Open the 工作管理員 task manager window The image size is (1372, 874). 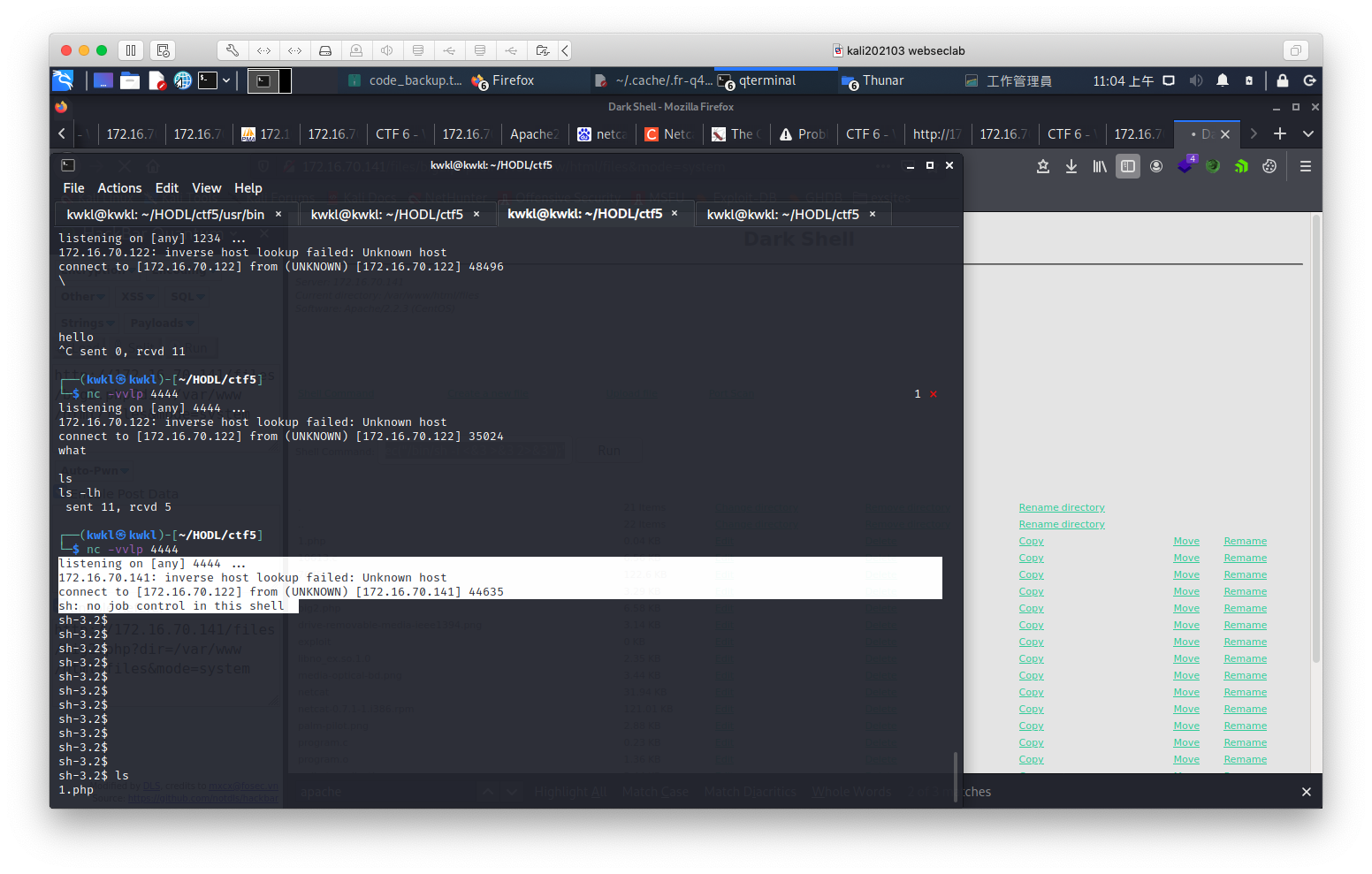pyautogui.click(x=1009, y=80)
